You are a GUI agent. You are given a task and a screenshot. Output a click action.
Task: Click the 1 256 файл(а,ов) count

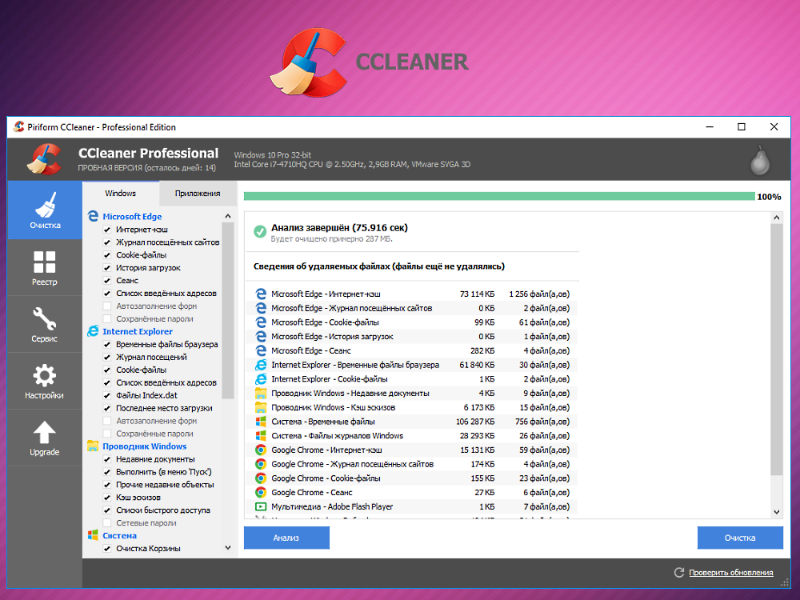point(539,294)
